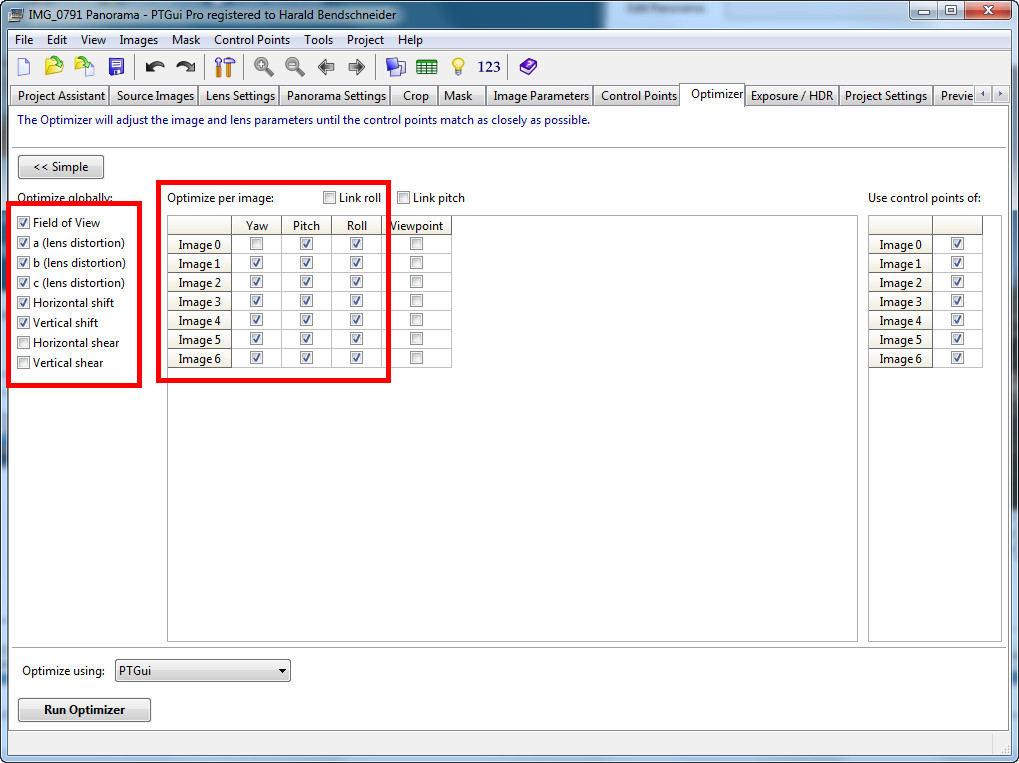Image resolution: width=1019 pixels, height=763 pixels.
Task: Open the hammer and wrench tools icon
Action: tap(224, 67)
